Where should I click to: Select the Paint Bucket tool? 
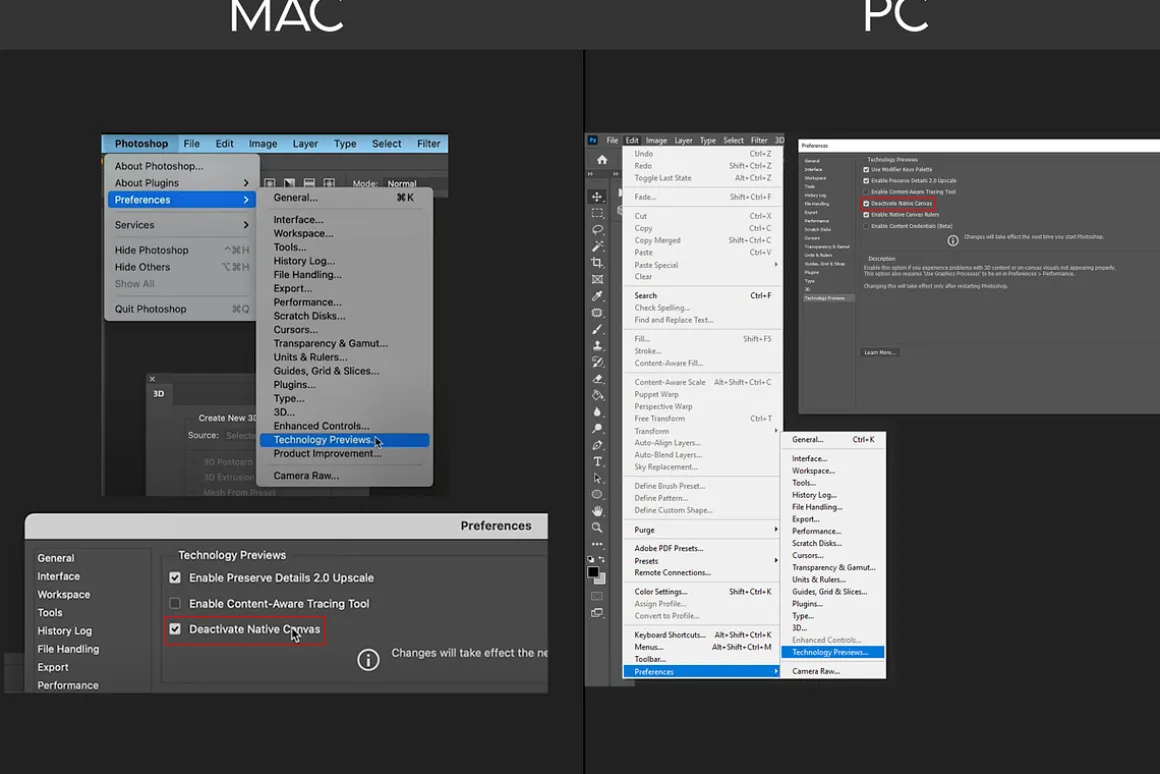click(x=597, y=395)
